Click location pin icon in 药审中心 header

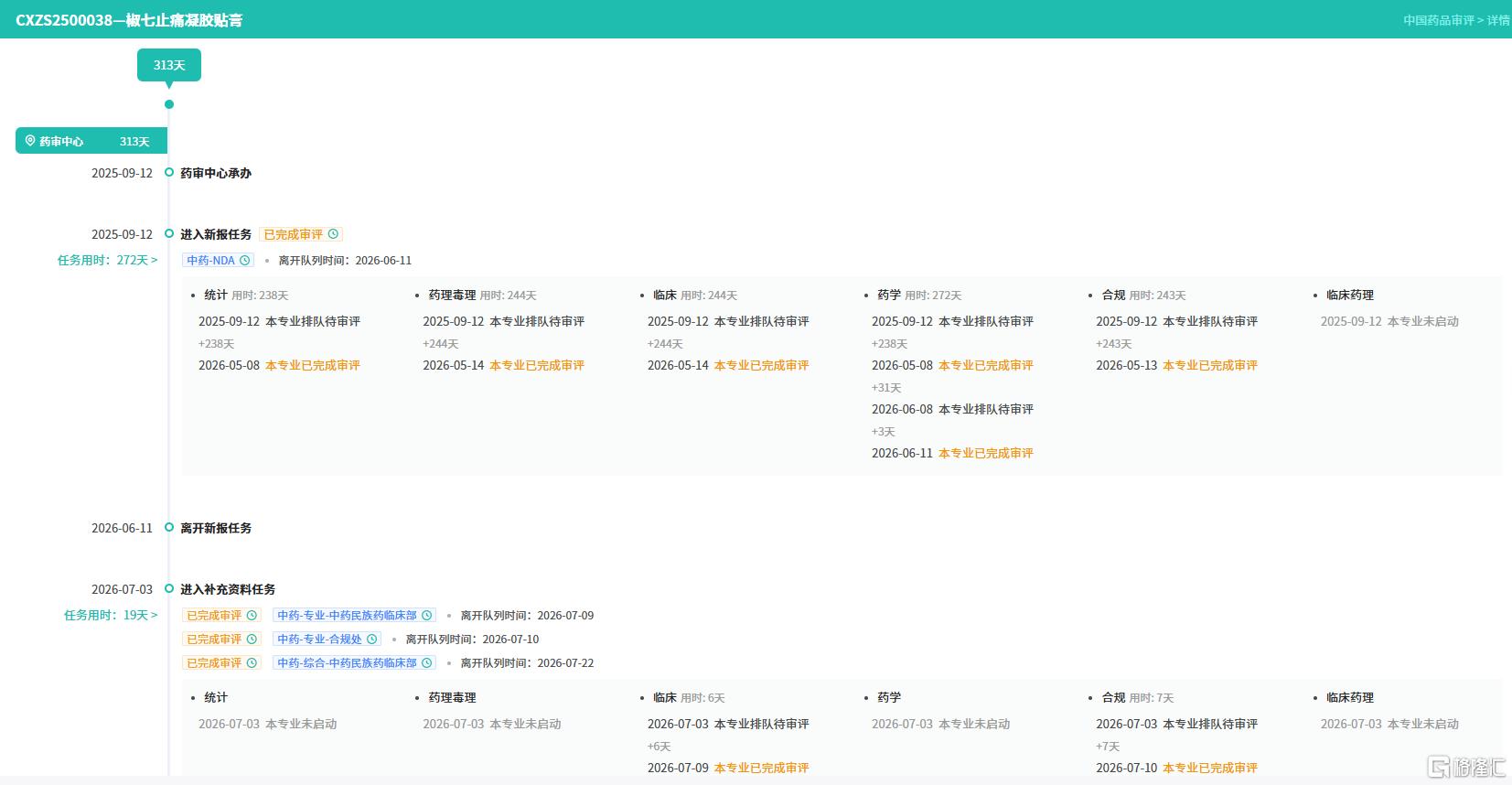(30, 141)
